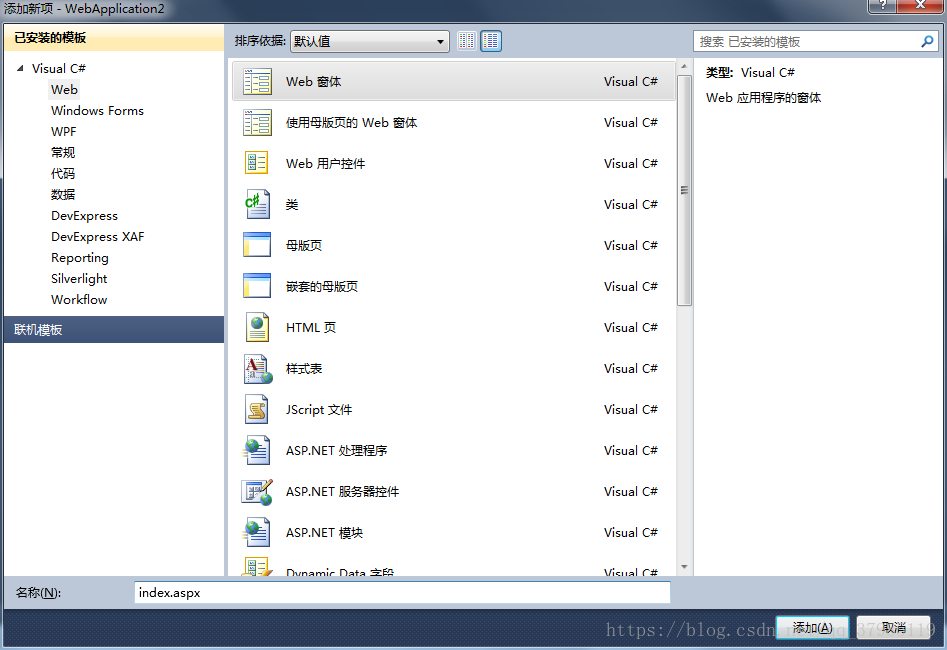Viewport: 947px width, 650px height.
Task: Click the C# 类 template icon
Action: (257, 204)
